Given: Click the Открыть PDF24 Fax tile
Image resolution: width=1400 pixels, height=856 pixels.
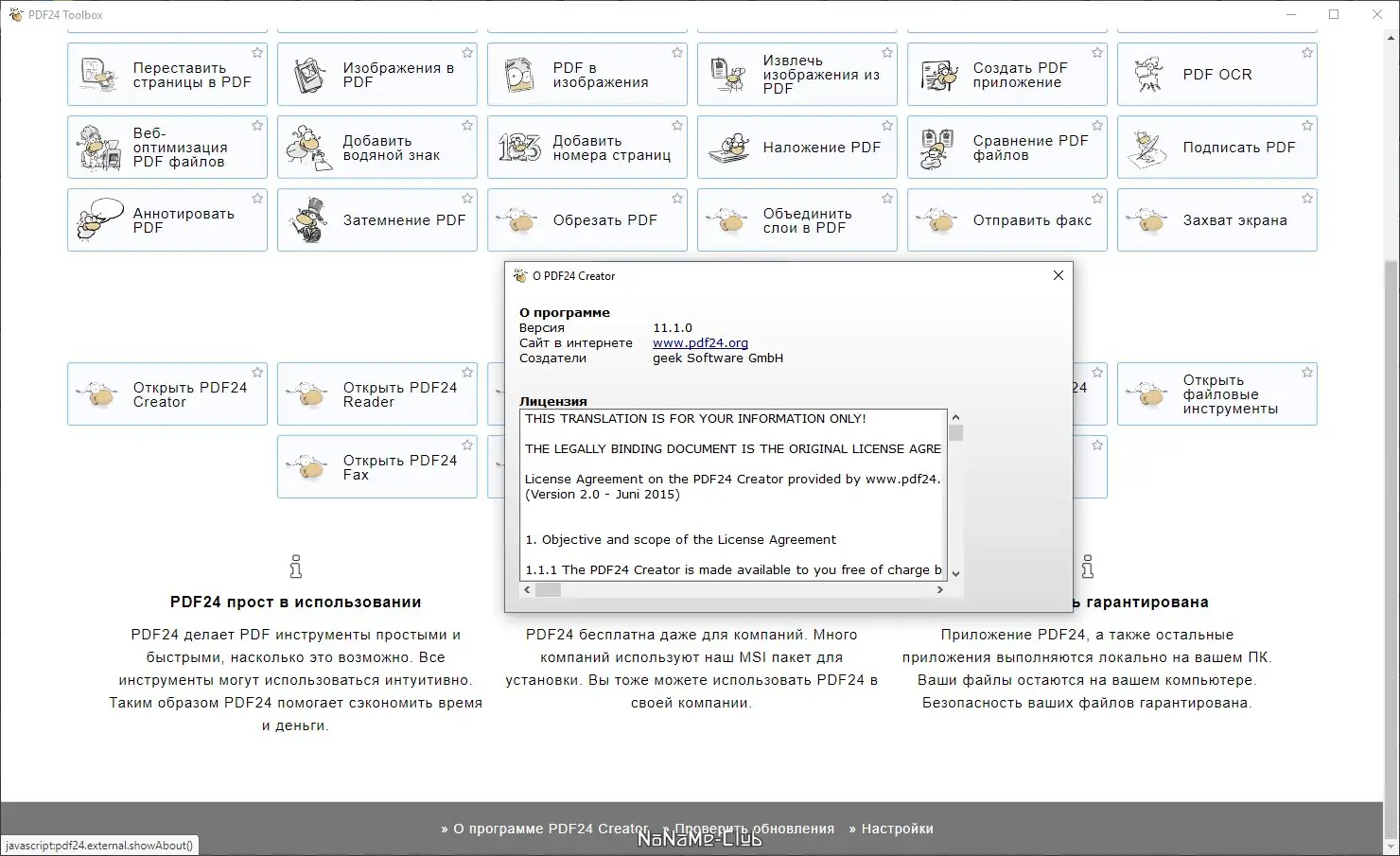Looking at the screenshot, I should pos(377,467).
